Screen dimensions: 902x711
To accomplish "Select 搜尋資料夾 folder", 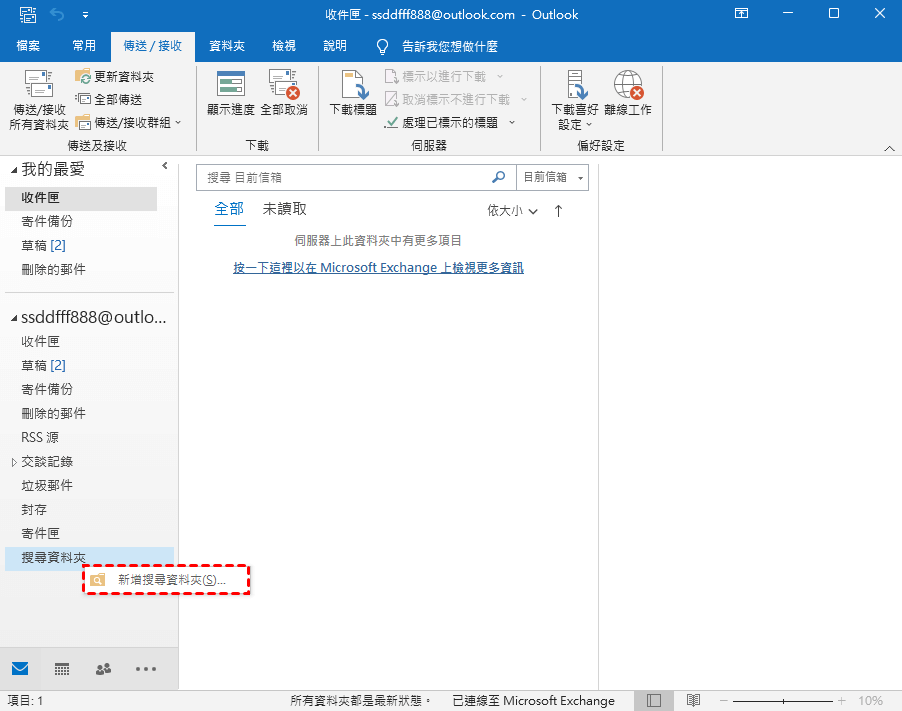I will click(89, 558).
